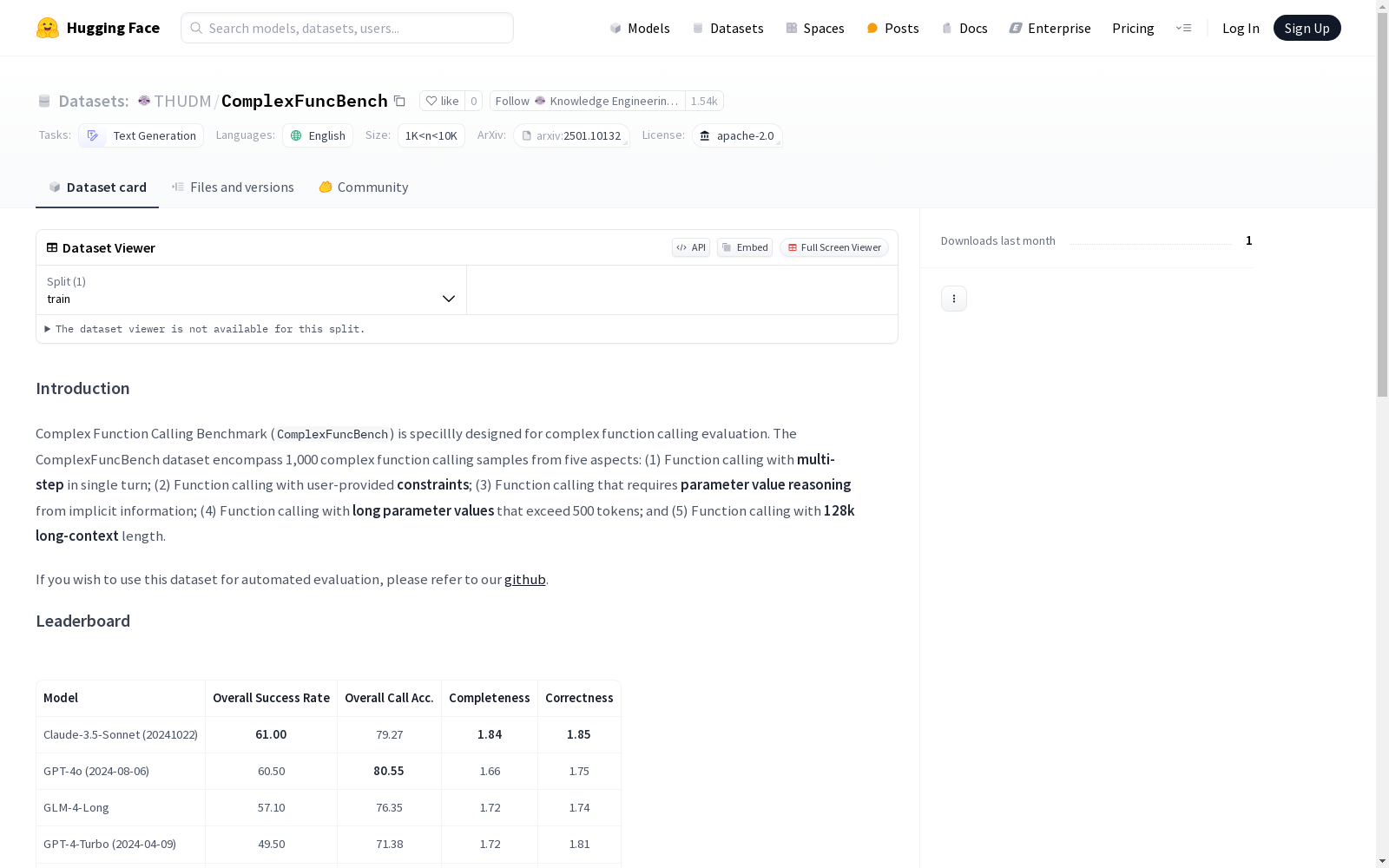Viewport: 1389px width, 868px height.
Task: Select the 61.00 success rate value
Action: [271, 734]
